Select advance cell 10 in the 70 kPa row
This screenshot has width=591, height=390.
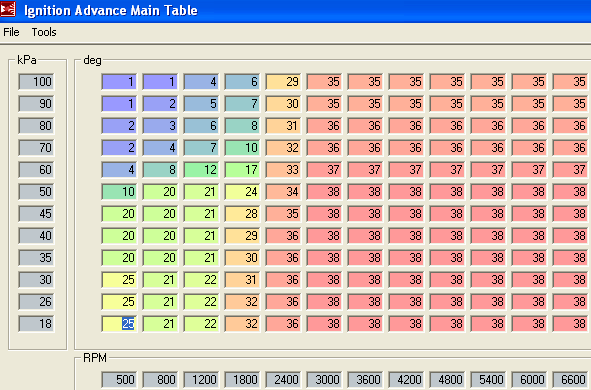pos(242,147)
